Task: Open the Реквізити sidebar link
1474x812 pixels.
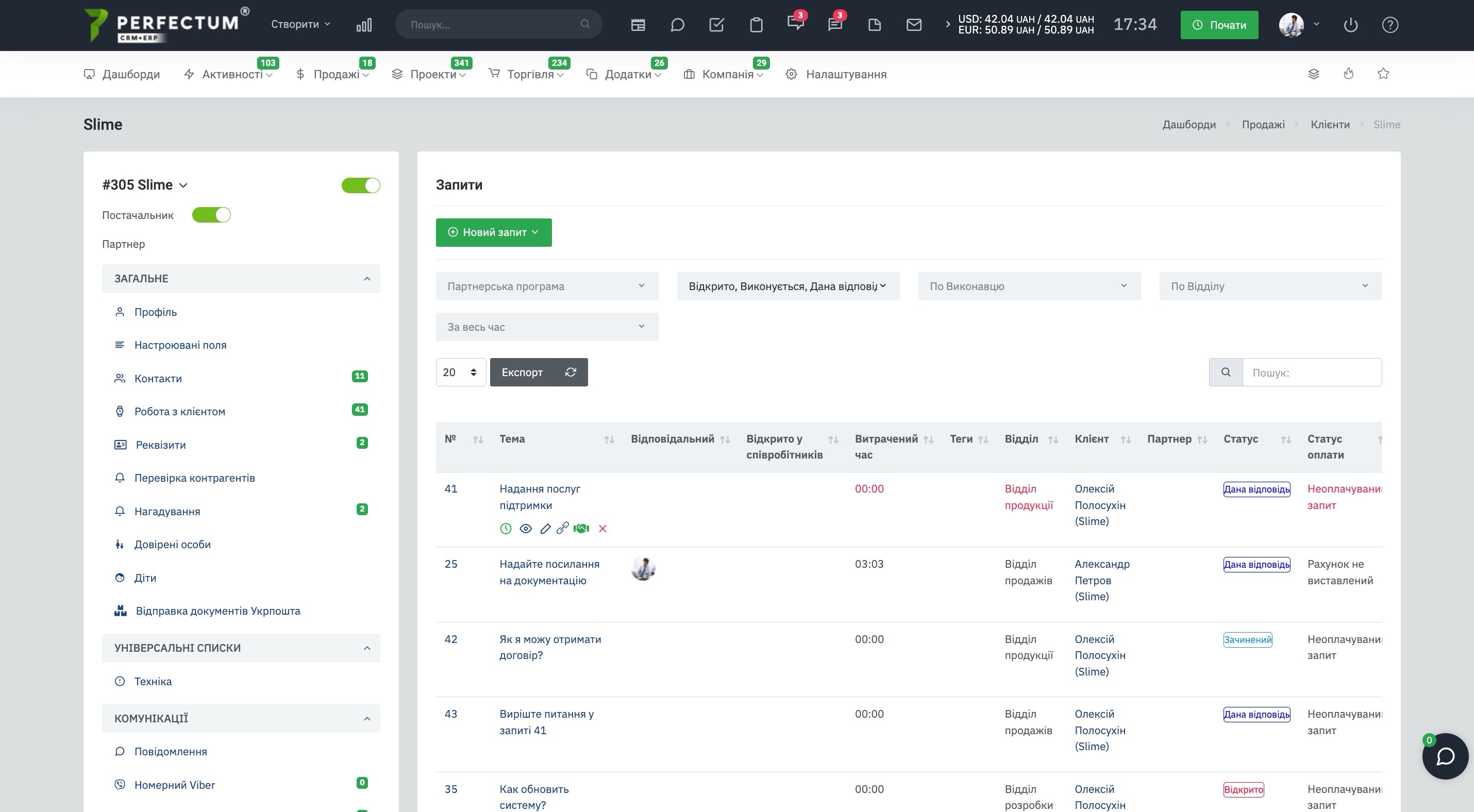Action: [x=161, y=445]
